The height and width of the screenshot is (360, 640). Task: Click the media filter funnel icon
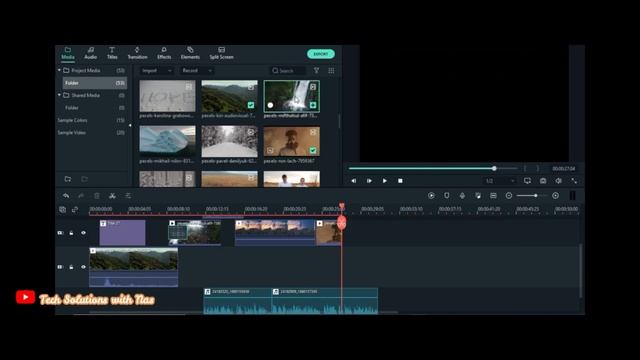click(x=316, y=71)
